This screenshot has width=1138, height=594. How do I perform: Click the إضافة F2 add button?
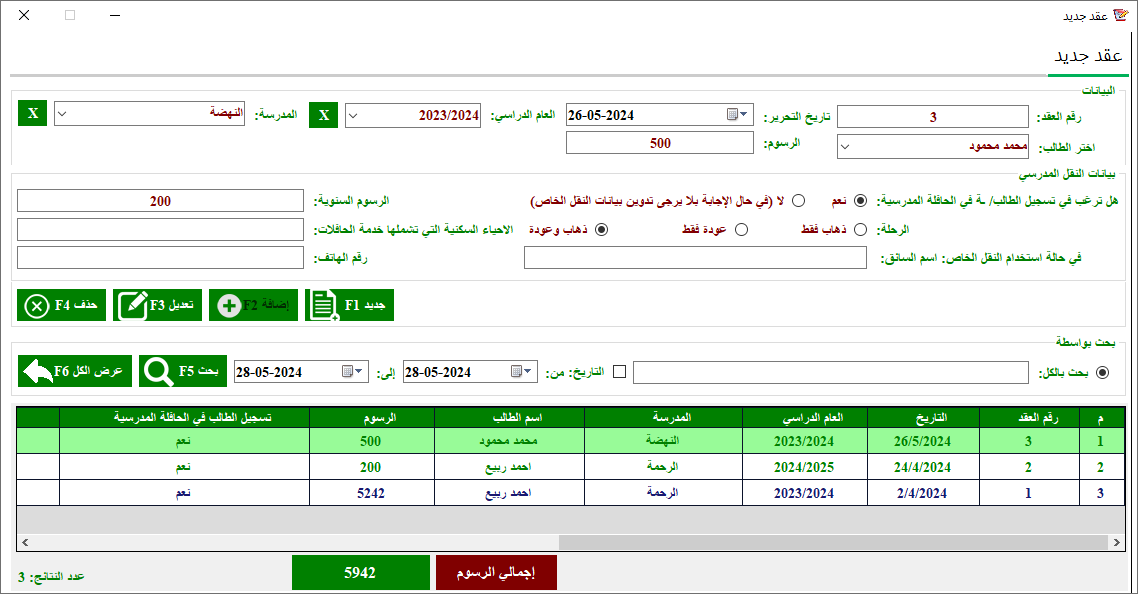[x=253, y=305]
